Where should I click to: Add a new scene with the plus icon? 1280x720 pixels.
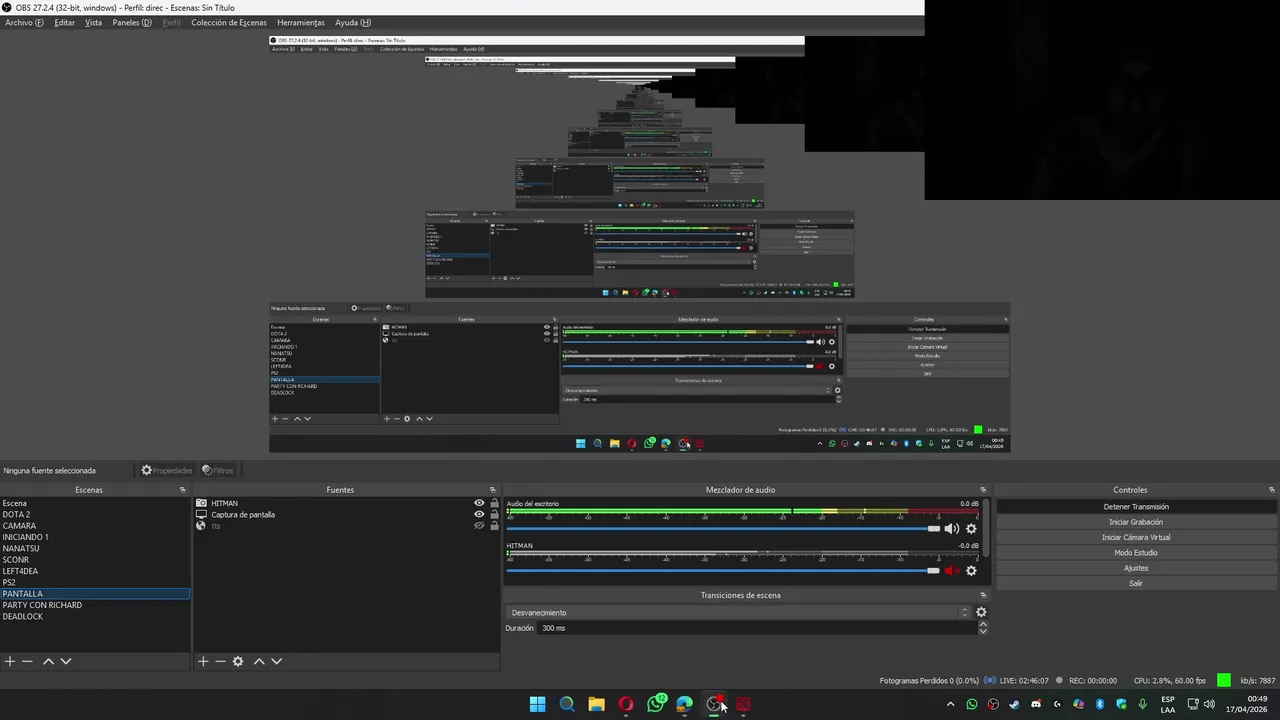click(10, 661)
